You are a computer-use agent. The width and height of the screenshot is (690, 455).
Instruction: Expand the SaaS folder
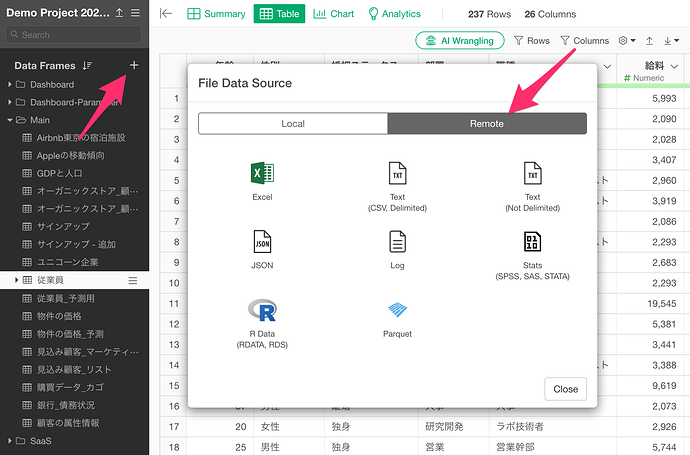point(10,440)
